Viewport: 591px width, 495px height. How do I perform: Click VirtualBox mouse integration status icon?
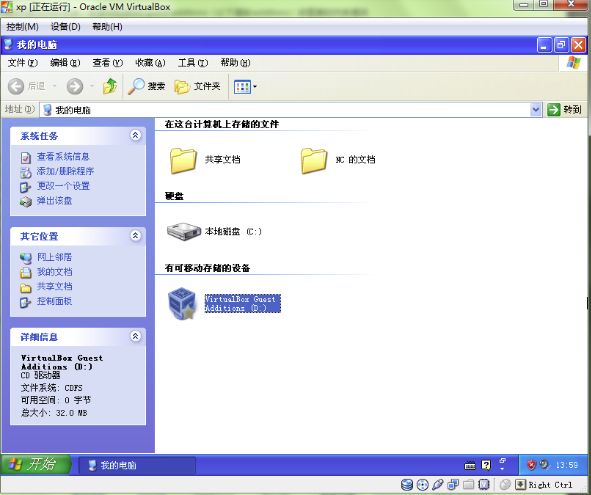[505, 485]
